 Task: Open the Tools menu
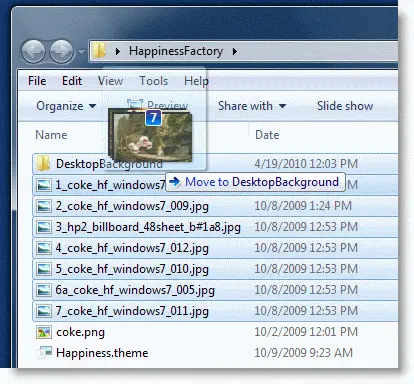pyautogui.click(x=154, y=81)
